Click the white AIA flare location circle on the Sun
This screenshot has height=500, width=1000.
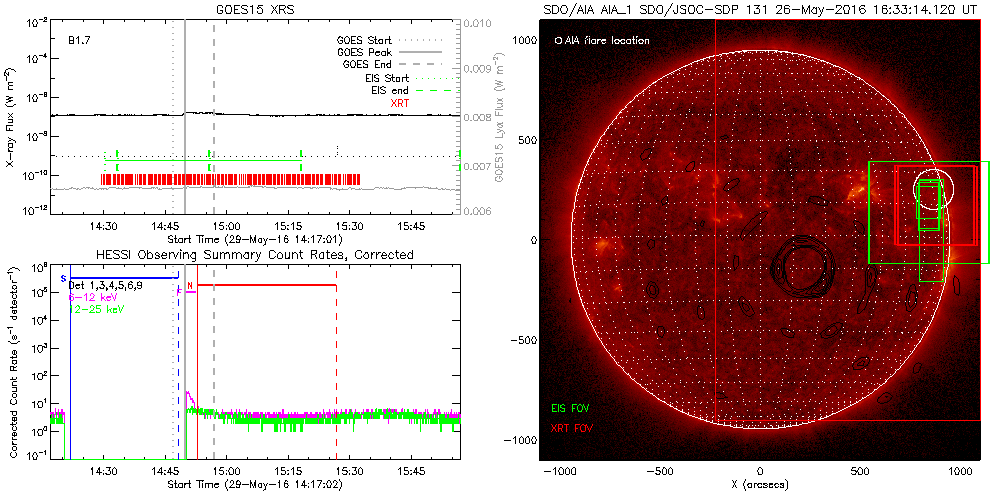(x=934, y=184)
